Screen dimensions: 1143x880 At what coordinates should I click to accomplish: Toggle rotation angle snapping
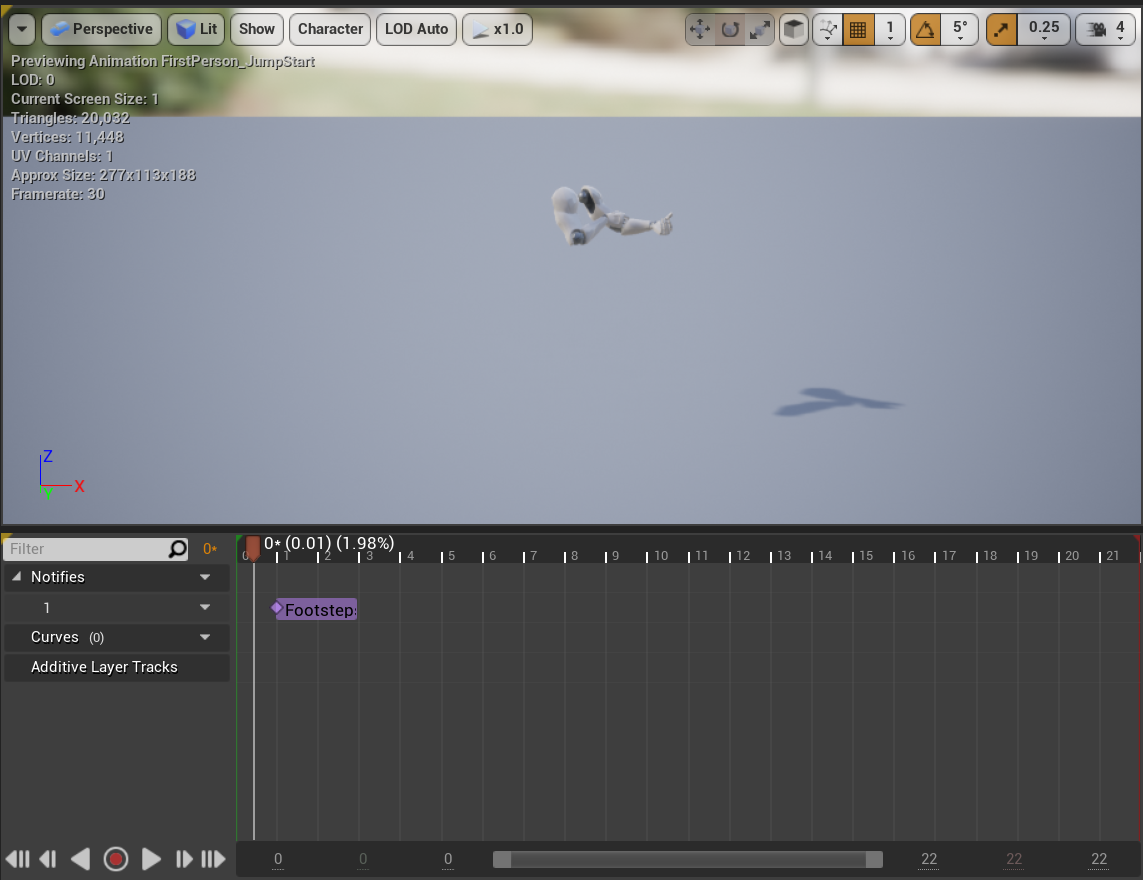[x=925, y=30]
